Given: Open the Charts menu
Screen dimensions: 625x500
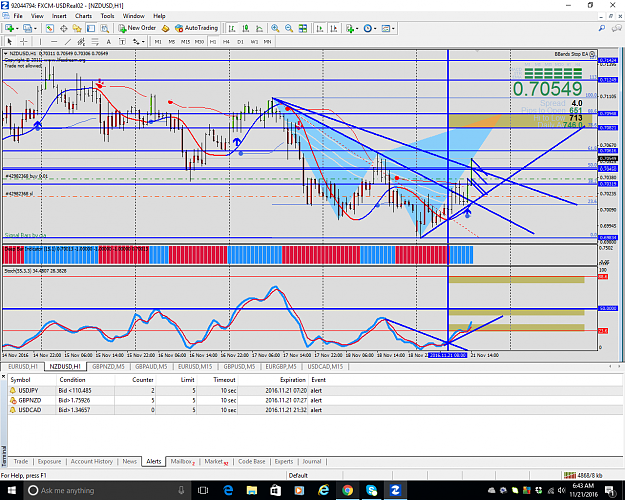Looking at the screenshot, I should point(83,16).
